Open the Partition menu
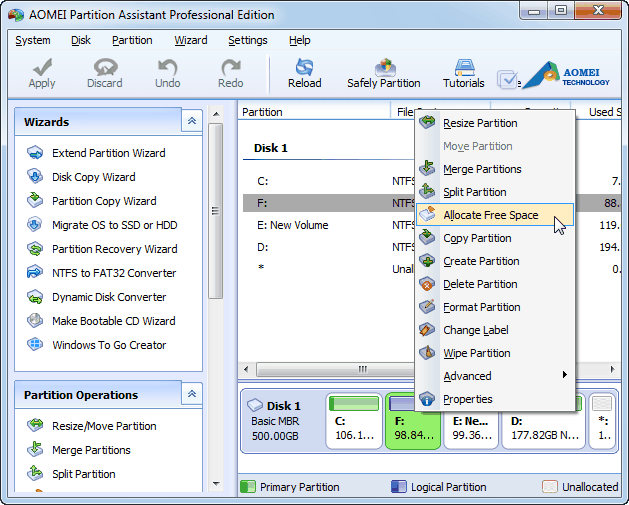This screenshot has height=505, width=629. pyautogui.click(x=132, y=40)
